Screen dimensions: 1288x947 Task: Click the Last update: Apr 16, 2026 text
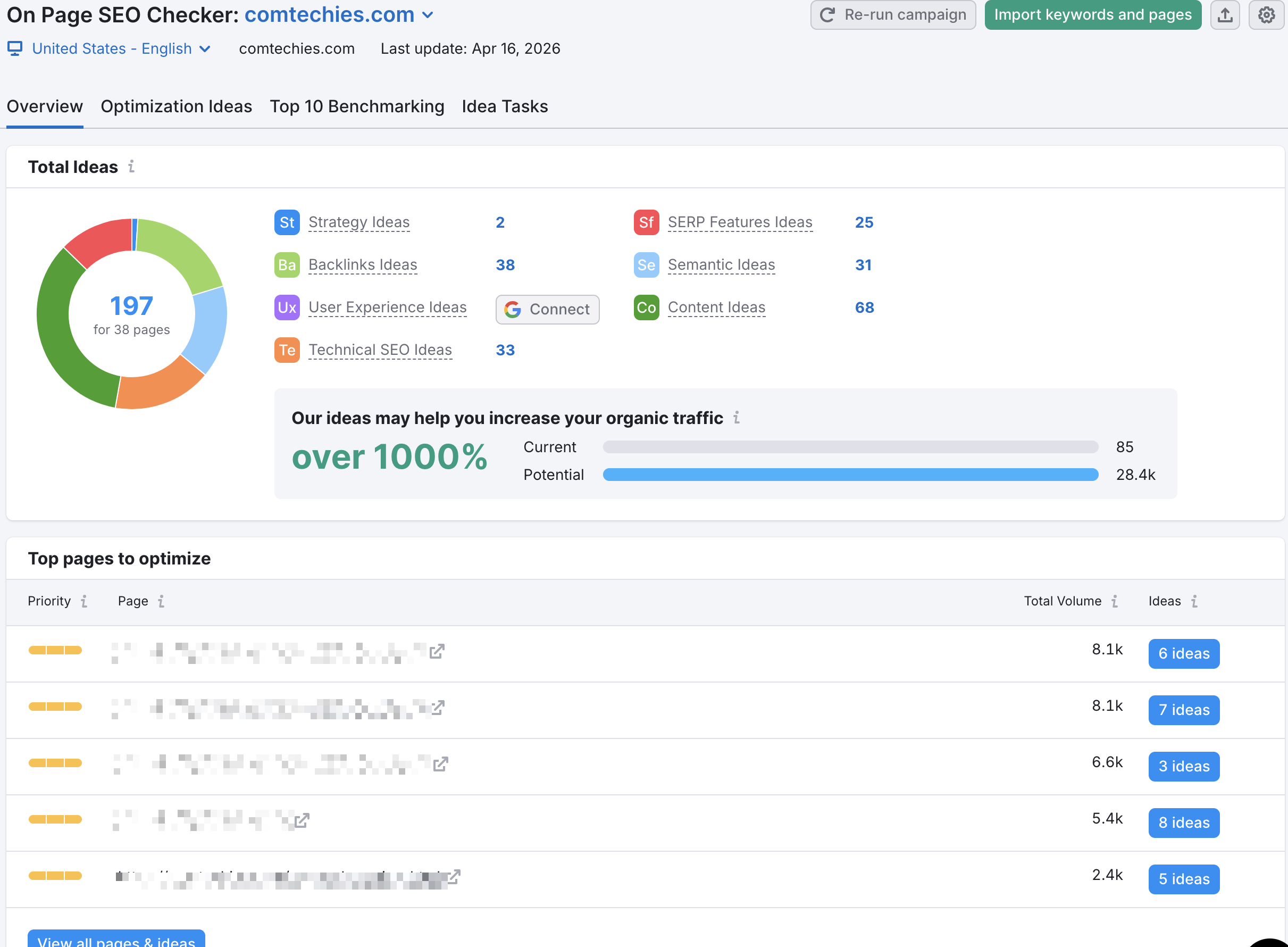click(471, 49)
